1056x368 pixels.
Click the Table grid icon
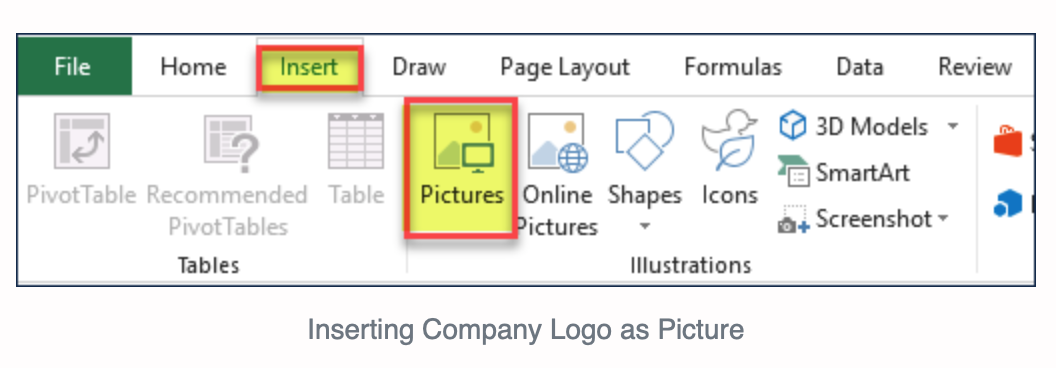(x=356, y=140)
